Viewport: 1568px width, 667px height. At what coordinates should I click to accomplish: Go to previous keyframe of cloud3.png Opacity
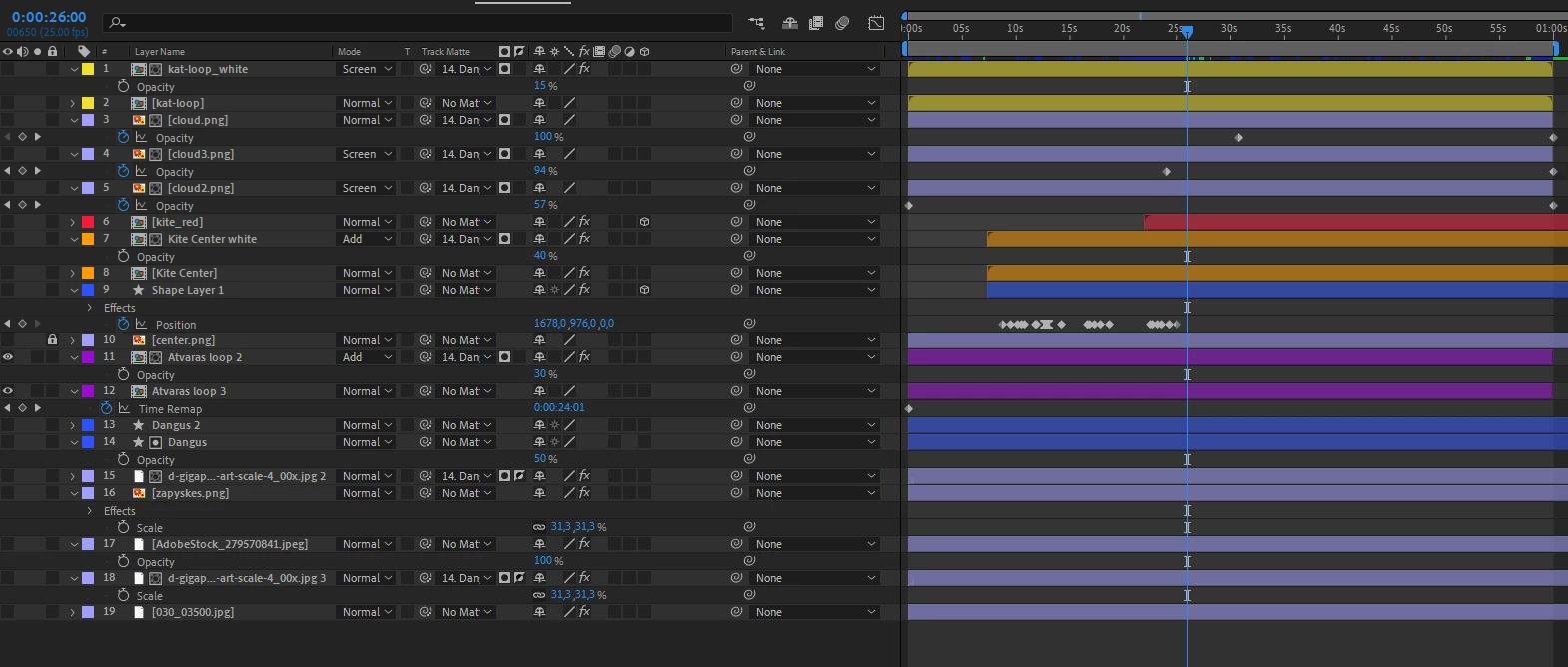8,171
